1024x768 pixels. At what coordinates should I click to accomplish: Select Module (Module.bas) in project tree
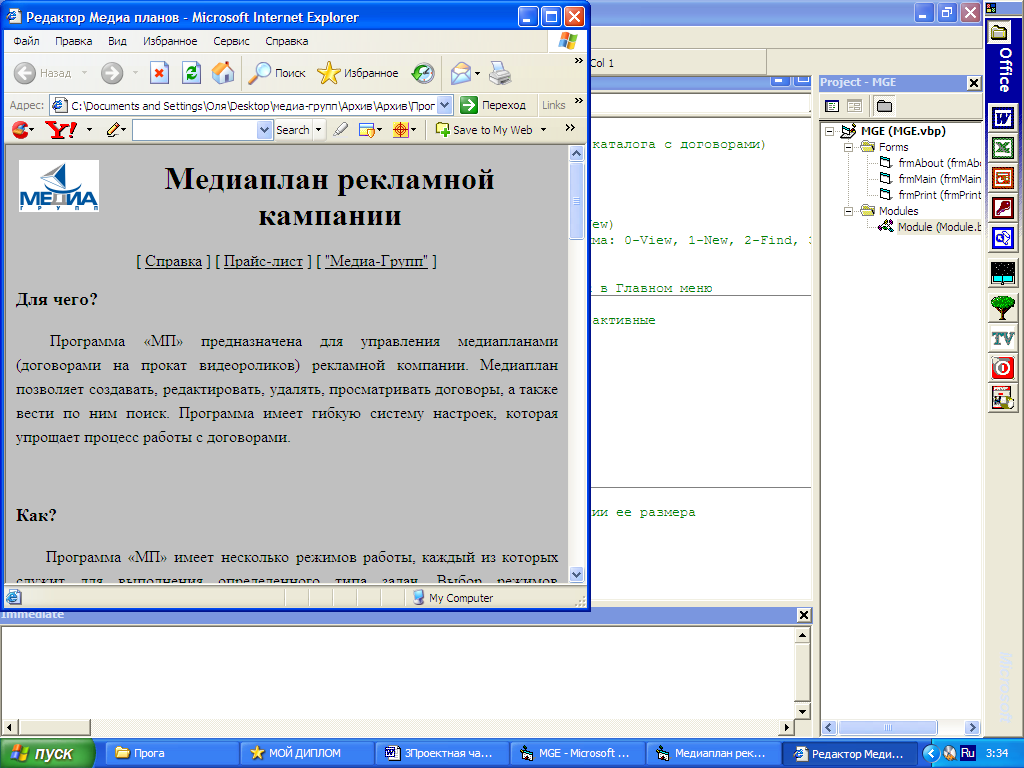[930, 227]
